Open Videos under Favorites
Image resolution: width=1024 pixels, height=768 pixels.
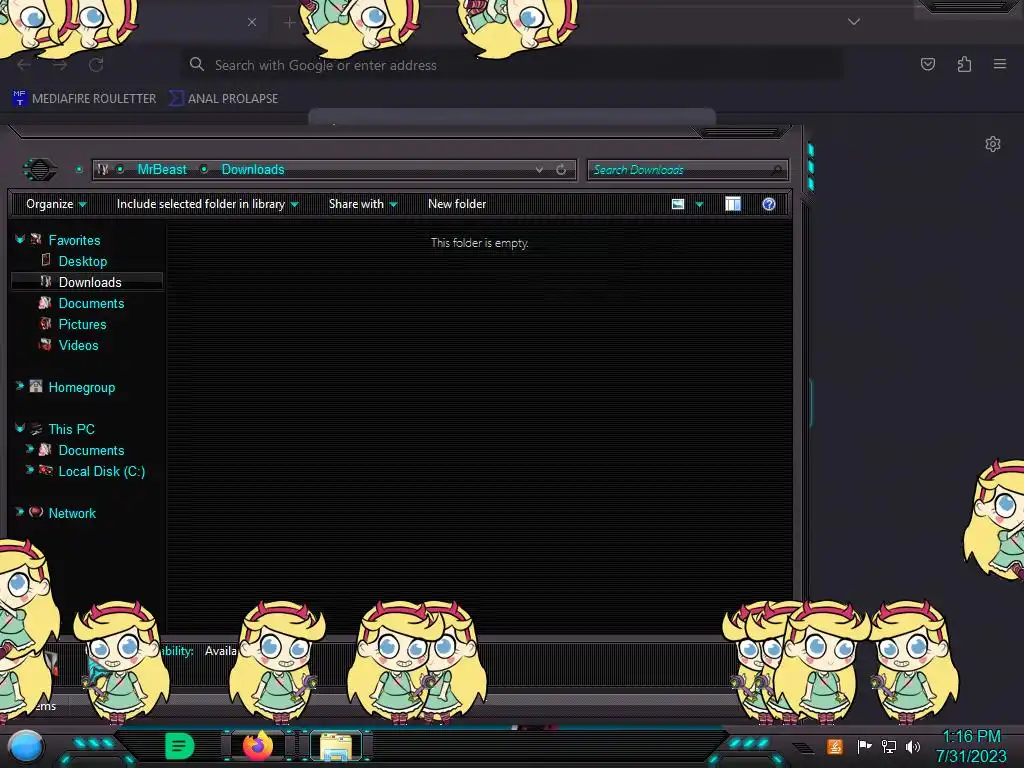pyautogui.click(x=78, y=345)
